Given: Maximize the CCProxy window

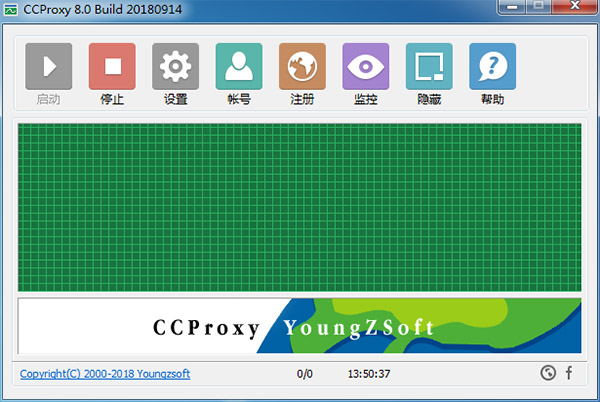Looking at the screenshot, I should tap(540, 8).
